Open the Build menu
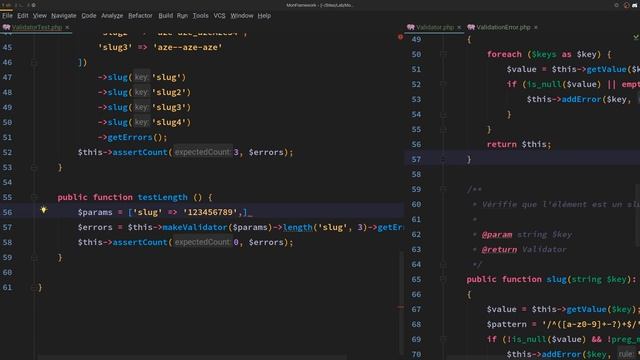The height and width of the screenshot is (360, 640). pyautogui.click(x=165, y=16)
